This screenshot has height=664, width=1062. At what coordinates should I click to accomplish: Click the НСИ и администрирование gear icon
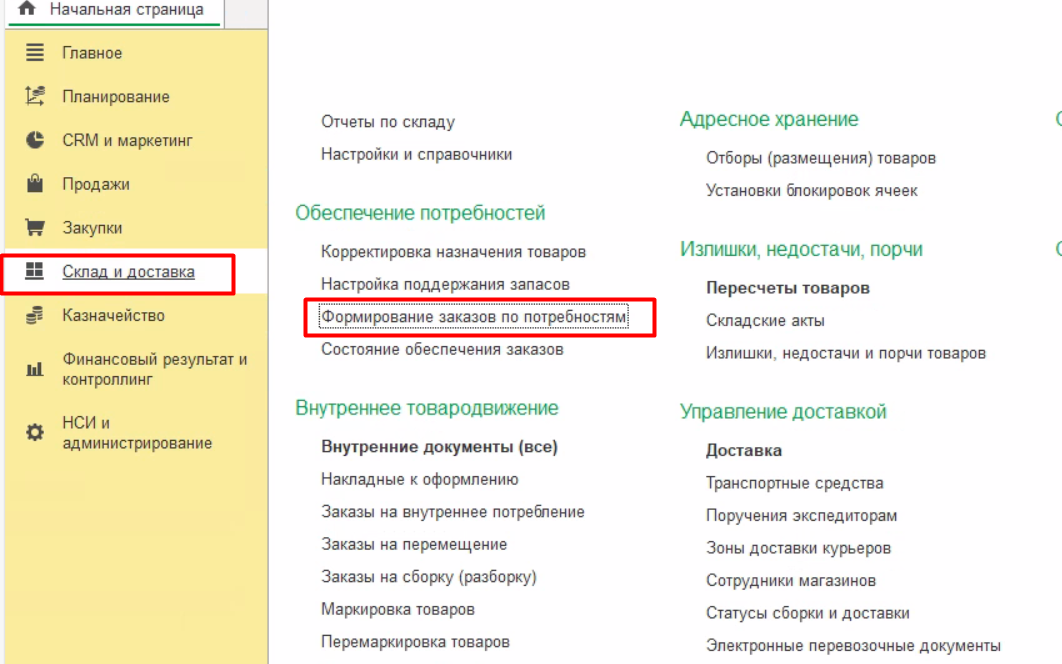pyautogui.click(x=35, y=433)
